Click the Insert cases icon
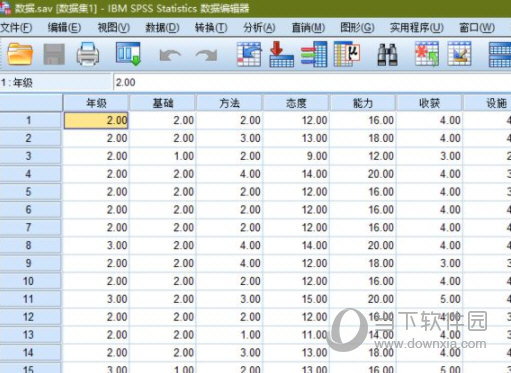The height and width of the screenshot is (373, 511). pyautogui.click(x=426, y=54)
